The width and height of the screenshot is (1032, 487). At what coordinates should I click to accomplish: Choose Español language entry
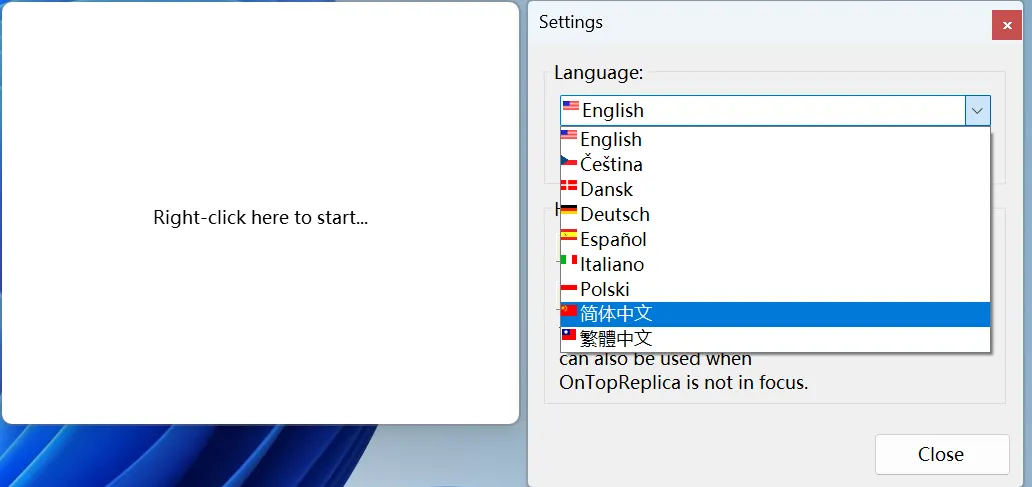[775, 240]
